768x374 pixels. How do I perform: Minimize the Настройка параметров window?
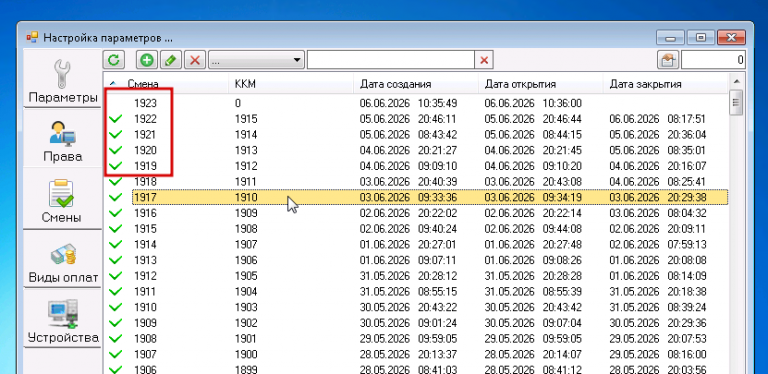pos(671,38)
